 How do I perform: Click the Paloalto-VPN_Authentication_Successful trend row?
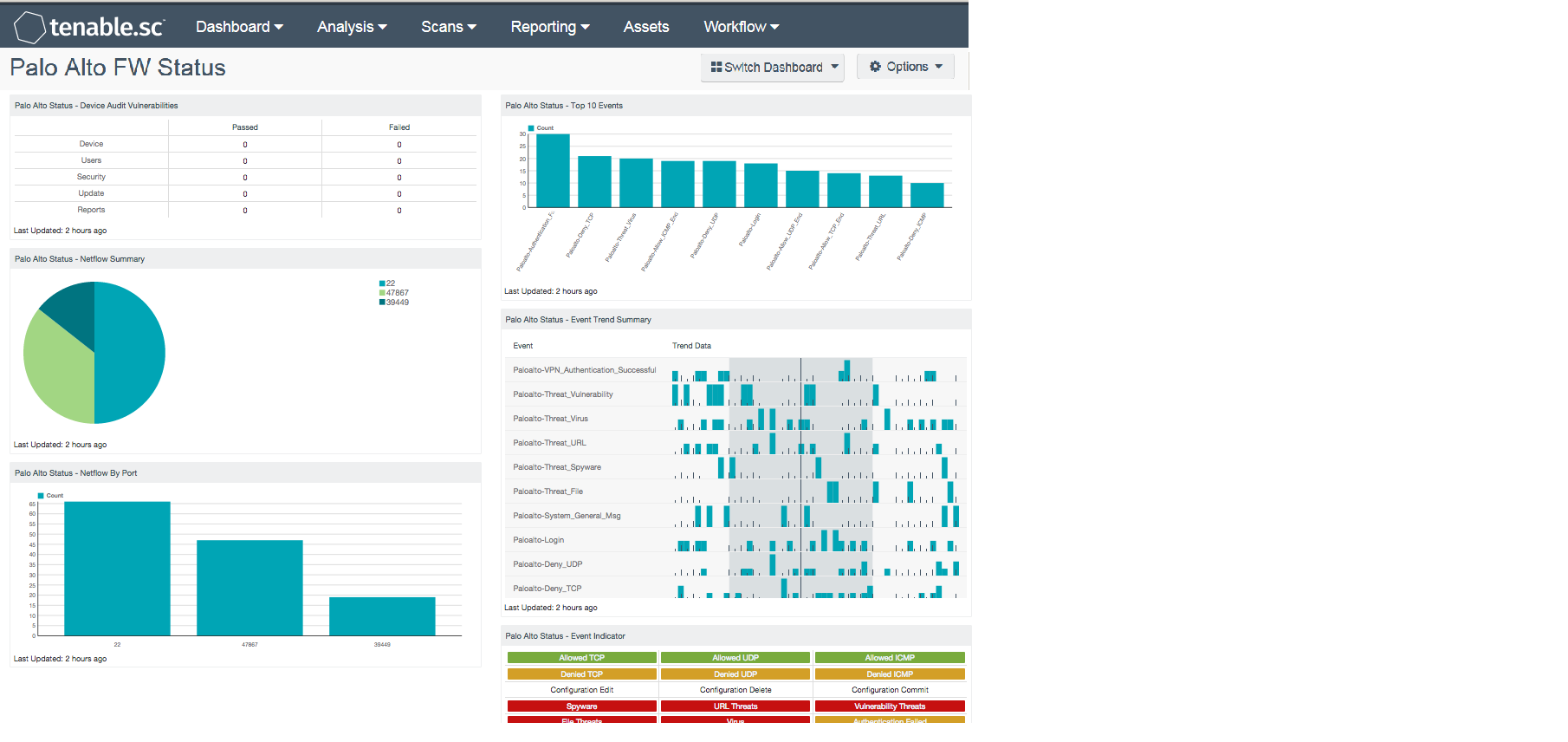click(x=735, y=370)
